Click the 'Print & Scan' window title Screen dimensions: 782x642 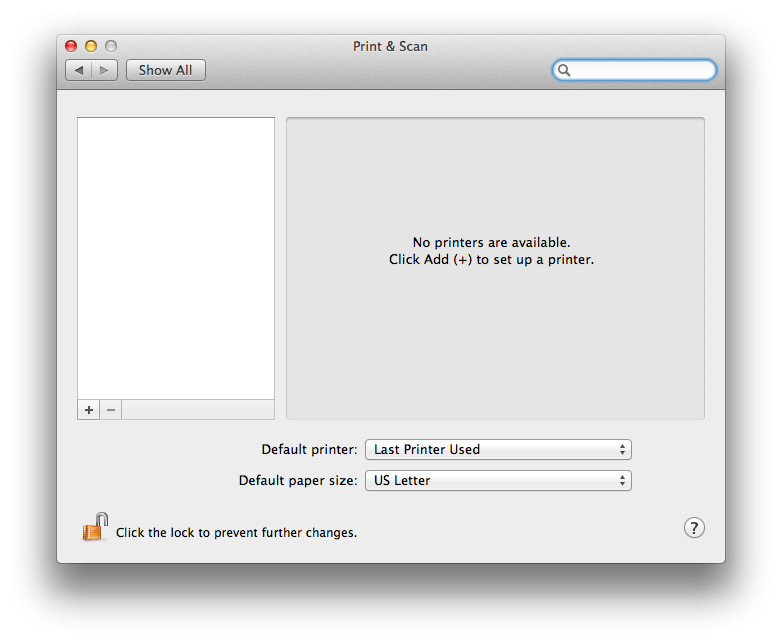390,46
